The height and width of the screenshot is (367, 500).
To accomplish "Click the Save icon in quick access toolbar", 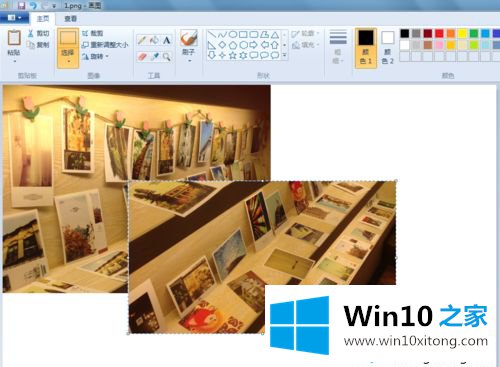I will (x=21, y=6).
